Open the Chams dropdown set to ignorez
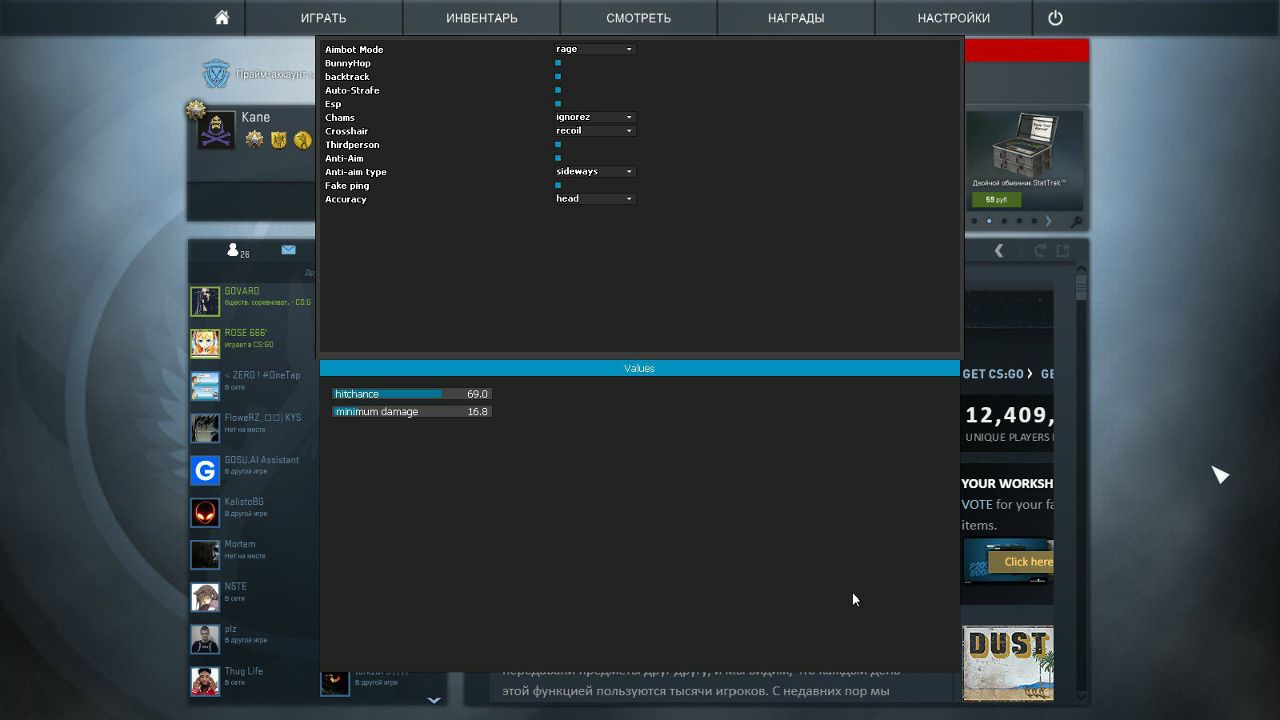 (x=595, y=117)
